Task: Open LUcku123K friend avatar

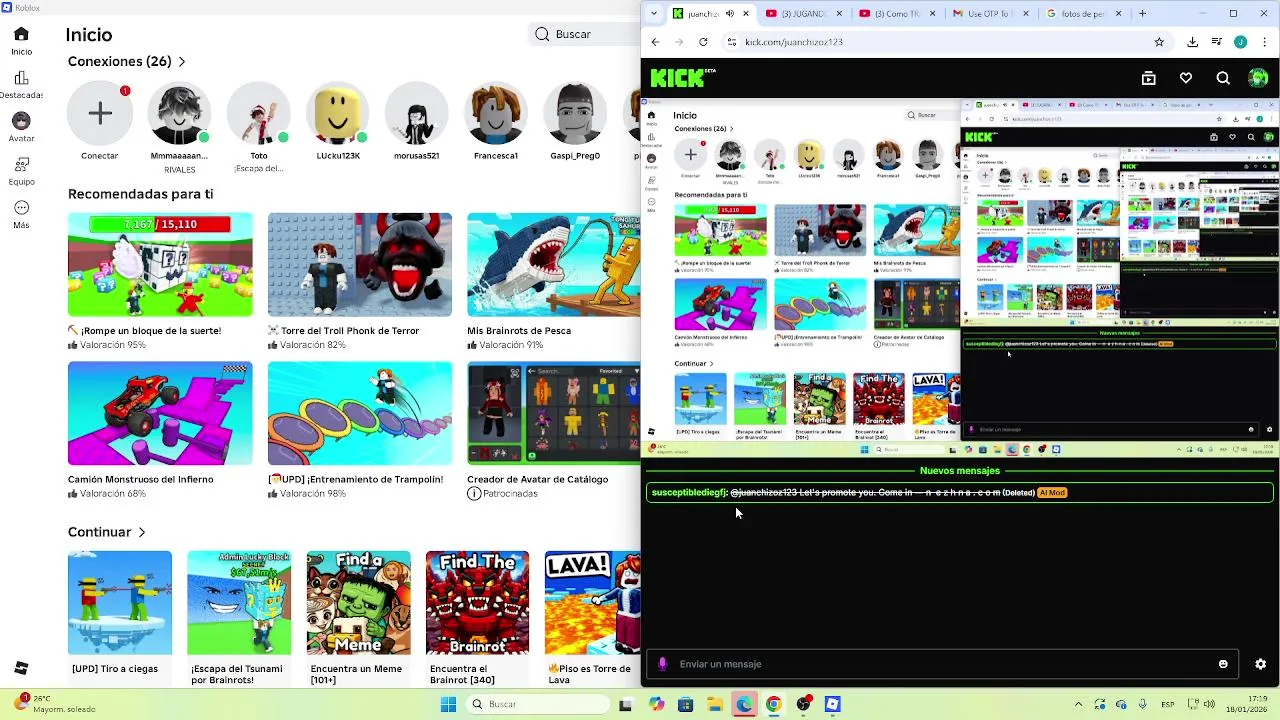Action: 337,113
